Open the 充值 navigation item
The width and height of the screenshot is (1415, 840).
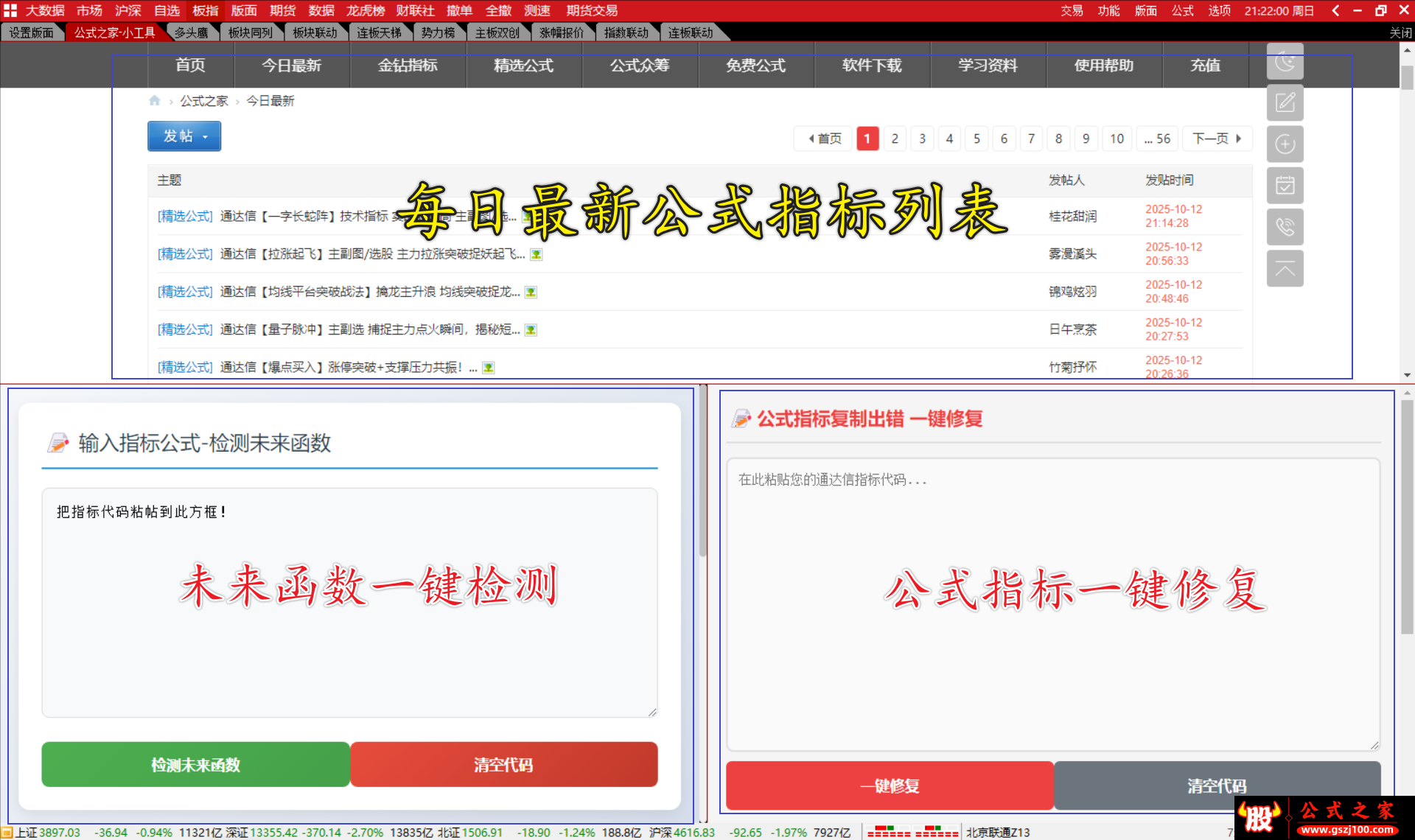pos(1205,66)
